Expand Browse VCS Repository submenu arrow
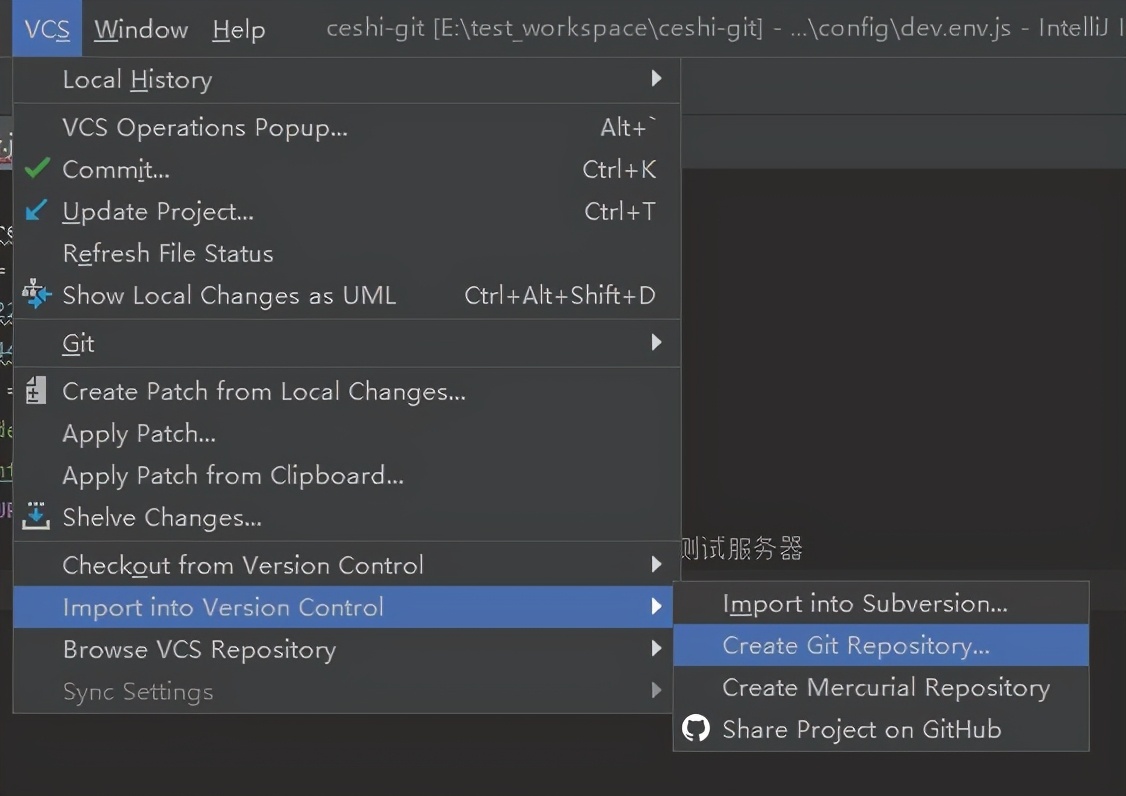1126x796 pixels. pyautogui.click(x=656, y=648)
